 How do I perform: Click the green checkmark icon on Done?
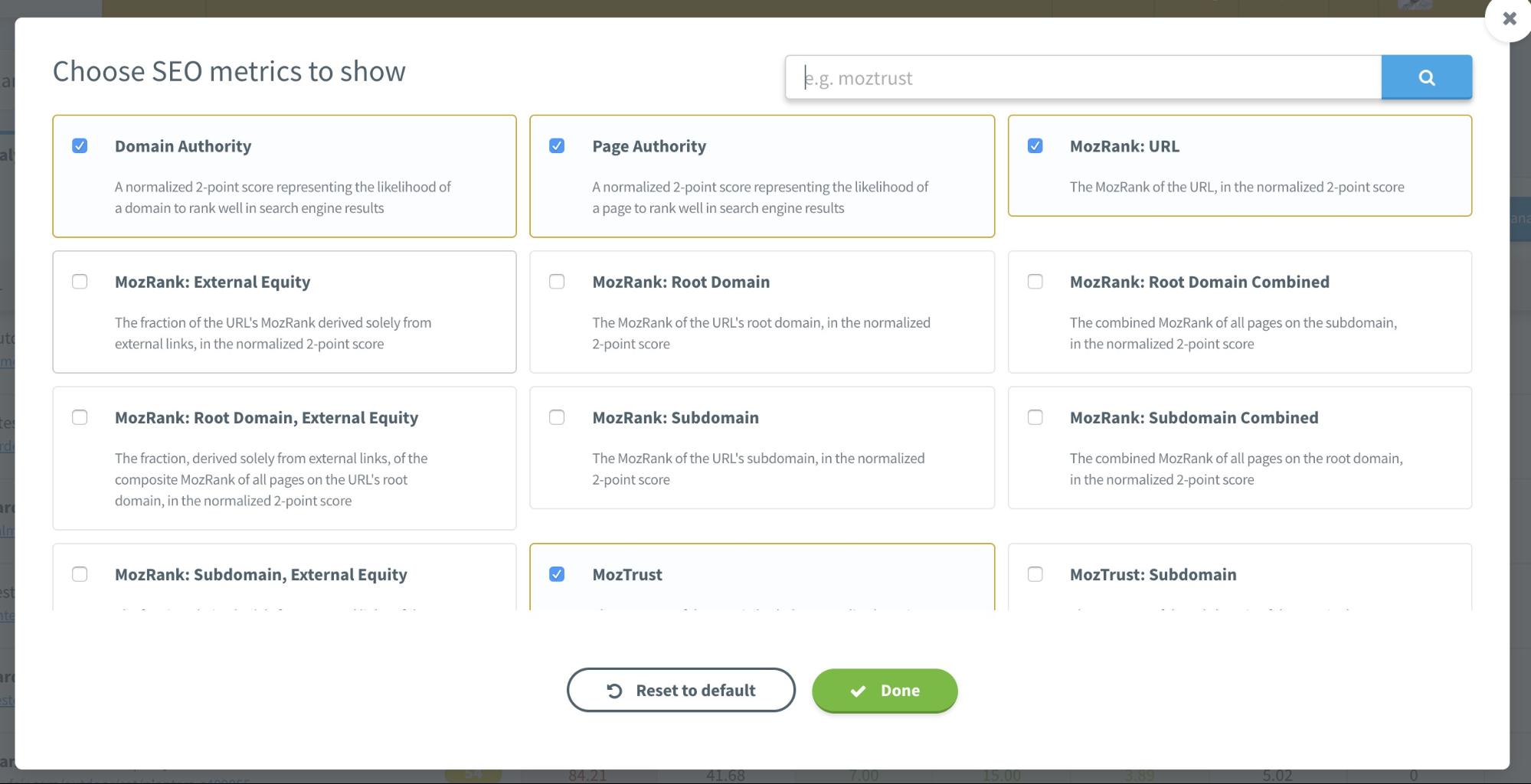point(857,690)
